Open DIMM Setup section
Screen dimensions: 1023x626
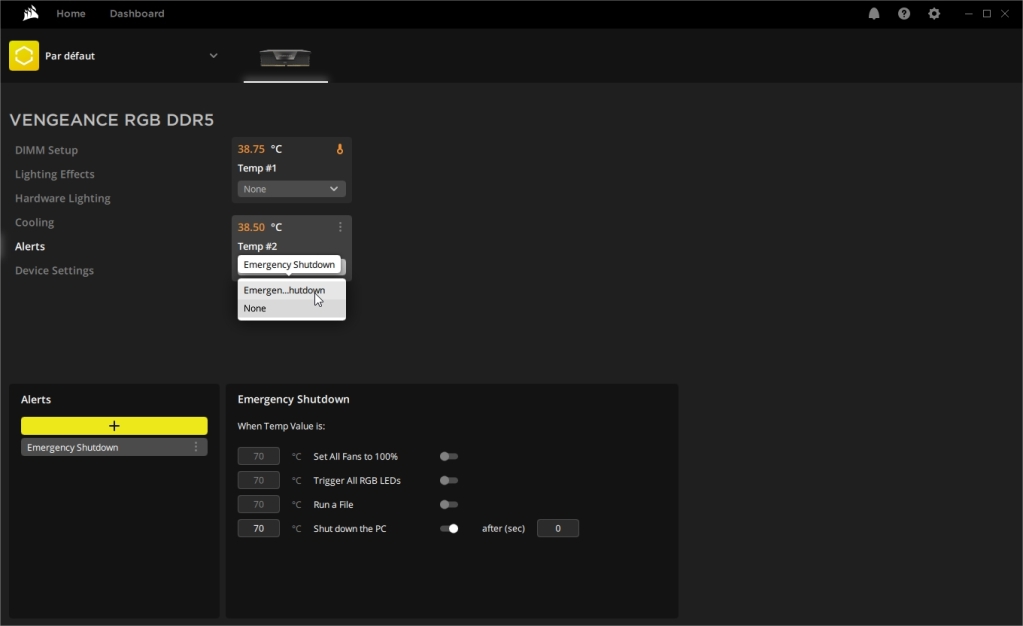coord(46,150)
